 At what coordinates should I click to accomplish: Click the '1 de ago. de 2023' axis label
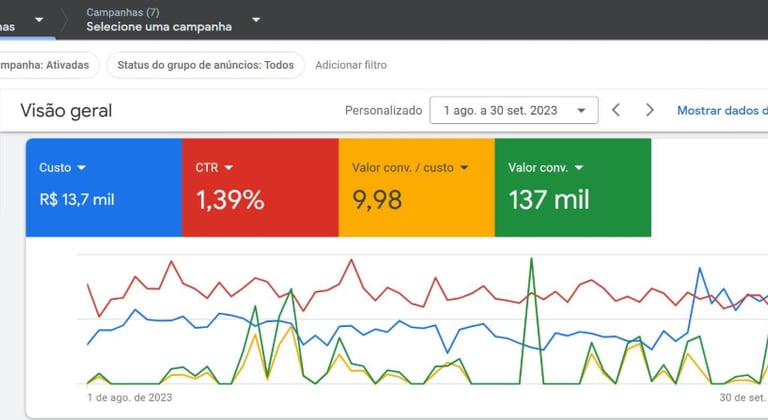click(130, 397)
